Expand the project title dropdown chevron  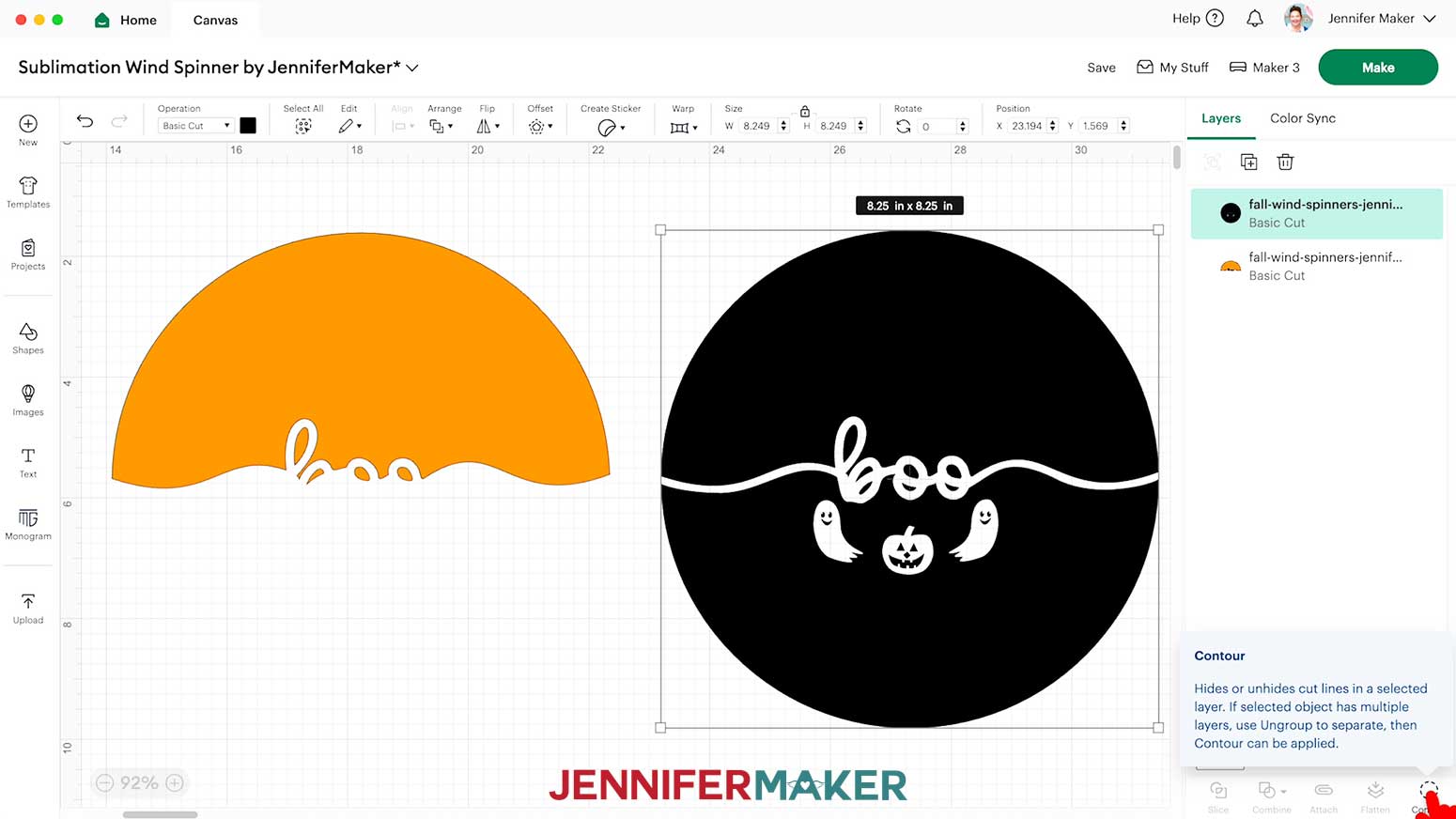(x=412, y=68)
